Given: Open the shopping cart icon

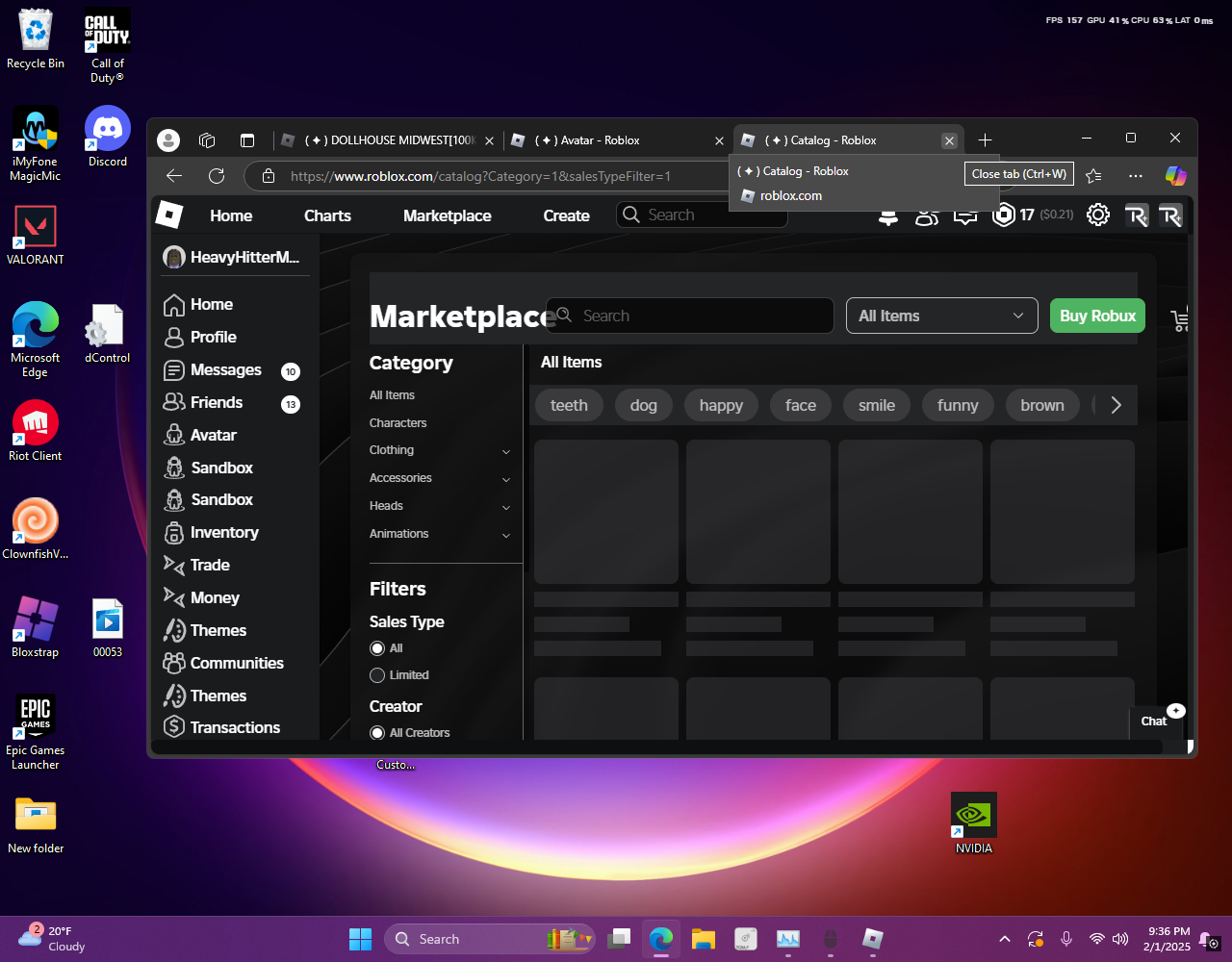Looking at the screenshot, I should [1180, 318].
